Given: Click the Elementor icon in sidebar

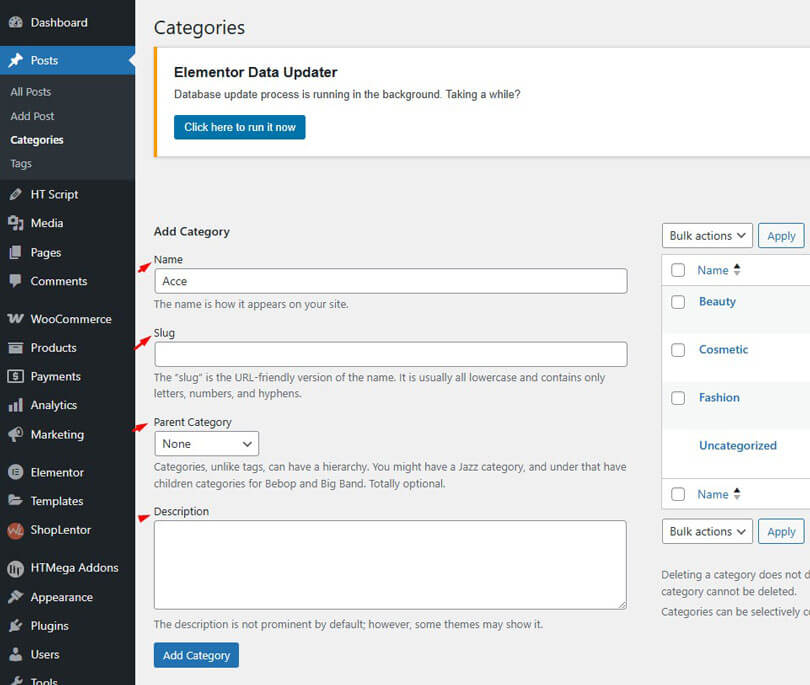Looking at the screenshot, I should tap(15, 472).
